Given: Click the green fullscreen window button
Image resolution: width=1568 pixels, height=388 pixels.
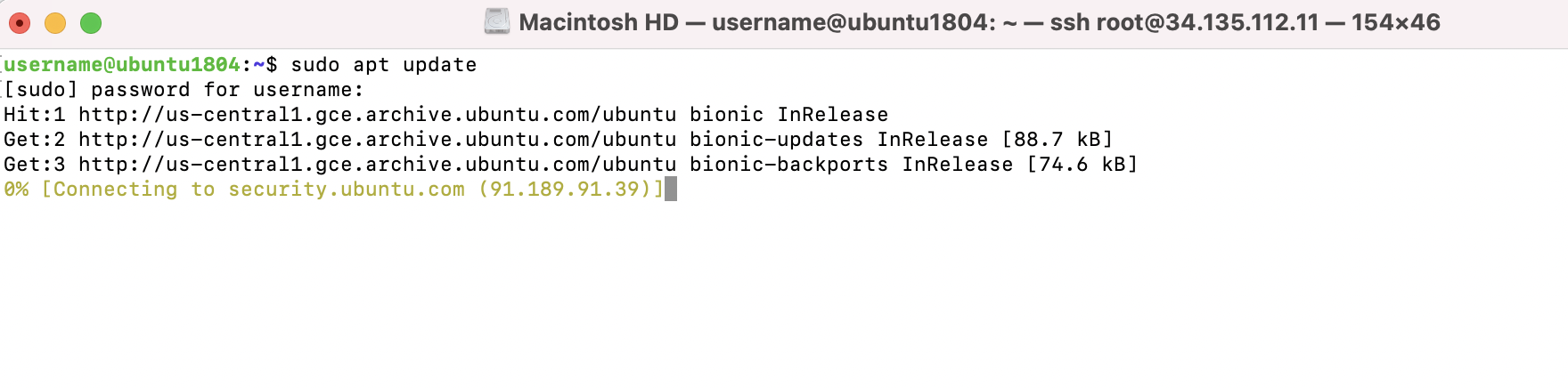Looking at the screenshot, I should 91,23.
